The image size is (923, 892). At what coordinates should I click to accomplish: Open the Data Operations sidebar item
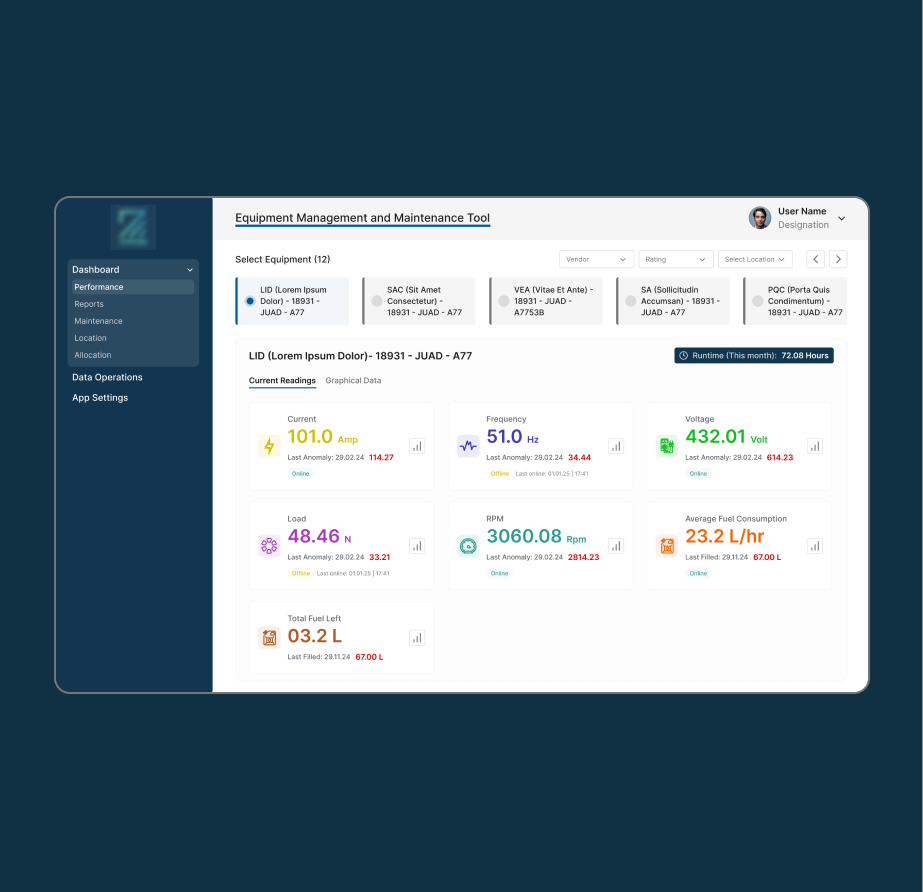(x=107, y=377)
